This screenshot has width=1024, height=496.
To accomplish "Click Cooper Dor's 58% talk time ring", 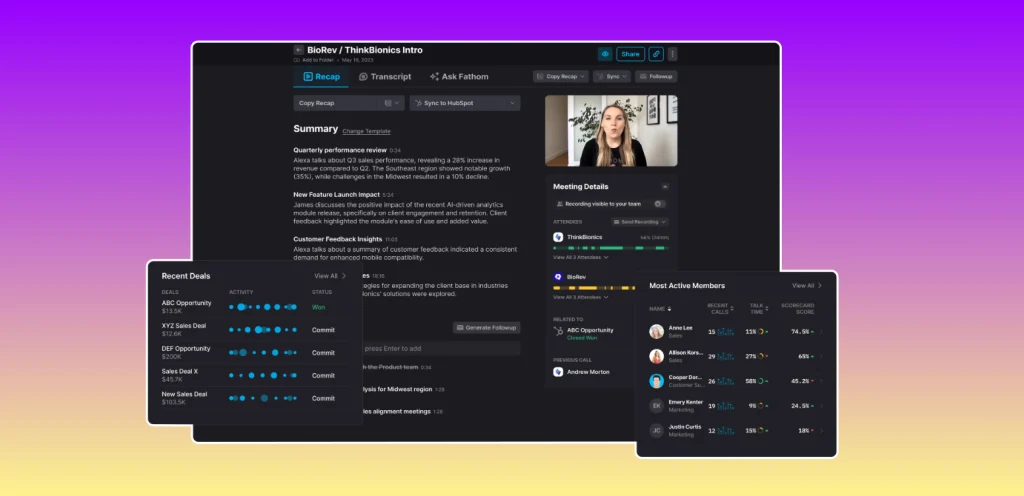I will pyautogui.click(x=761, y=381).
